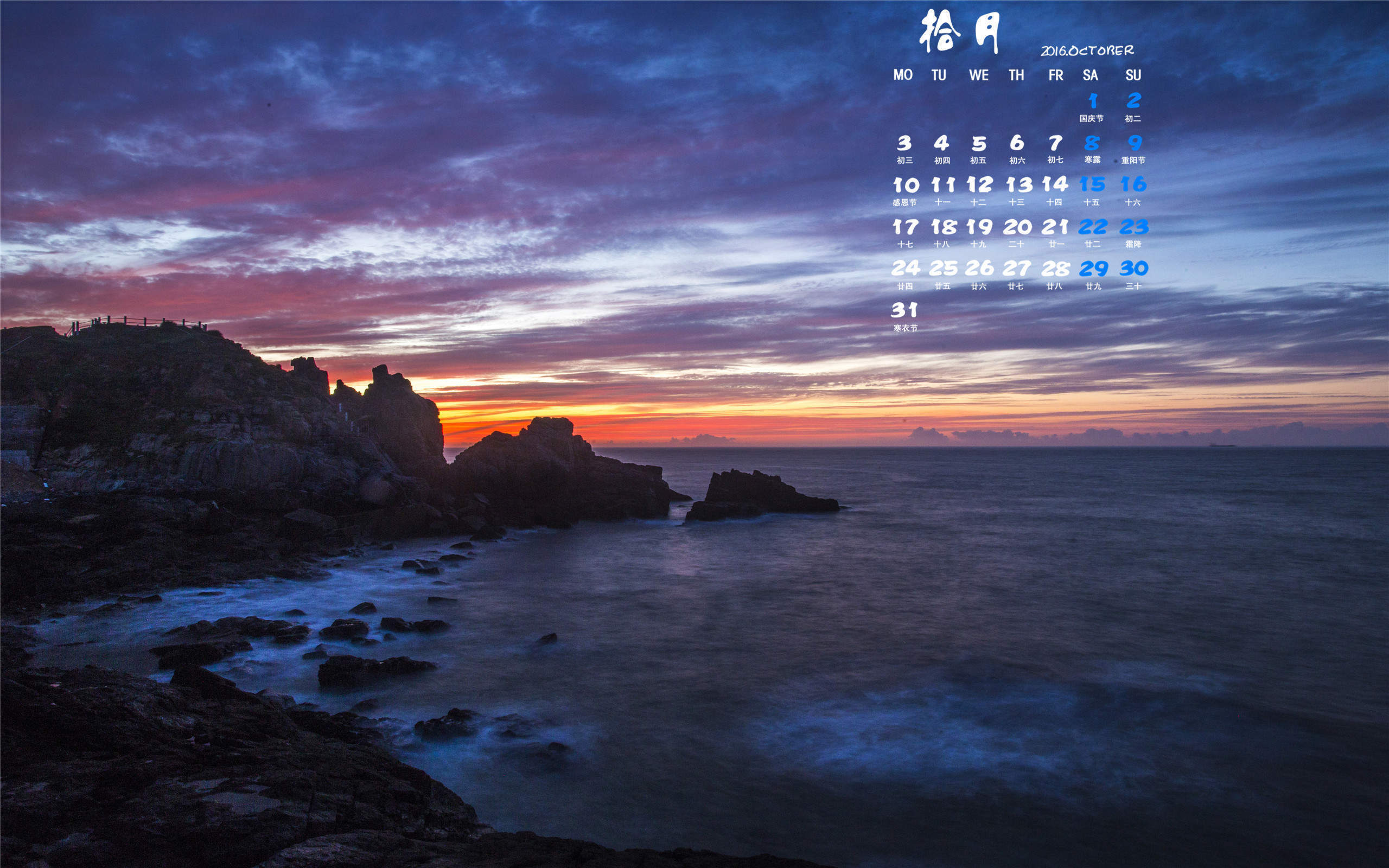This screenshot has width=1389, height=868.
Task: Click the '霜降' solar term label
Action: (1133, 244)
